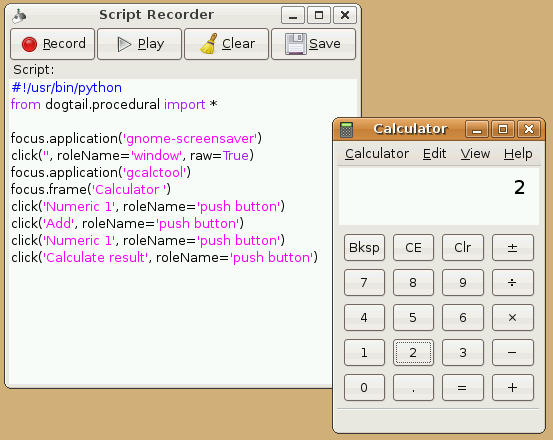Save the script with the floppy disk button

click(314, 44)
